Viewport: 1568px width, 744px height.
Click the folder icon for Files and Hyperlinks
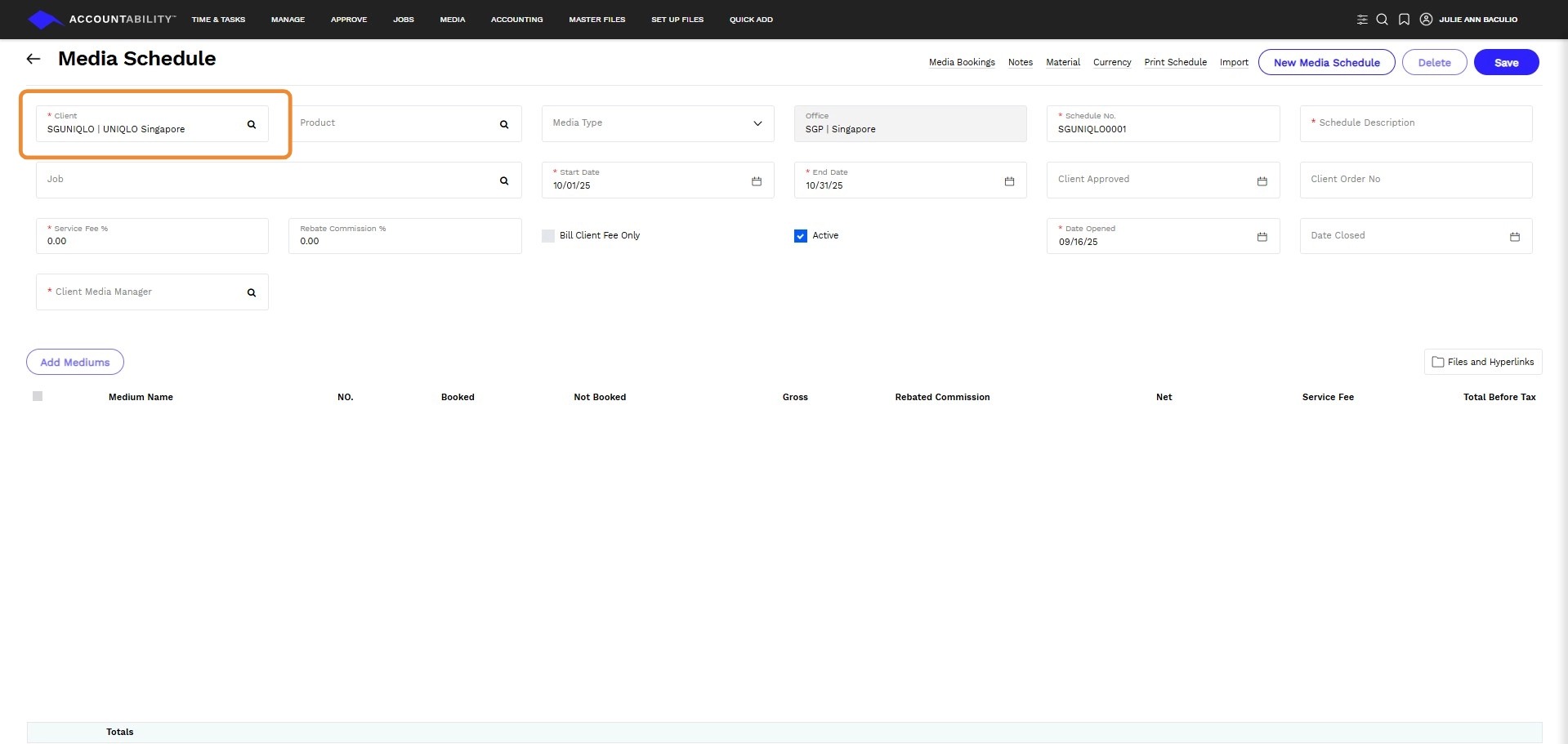[x=1438, y=362]
